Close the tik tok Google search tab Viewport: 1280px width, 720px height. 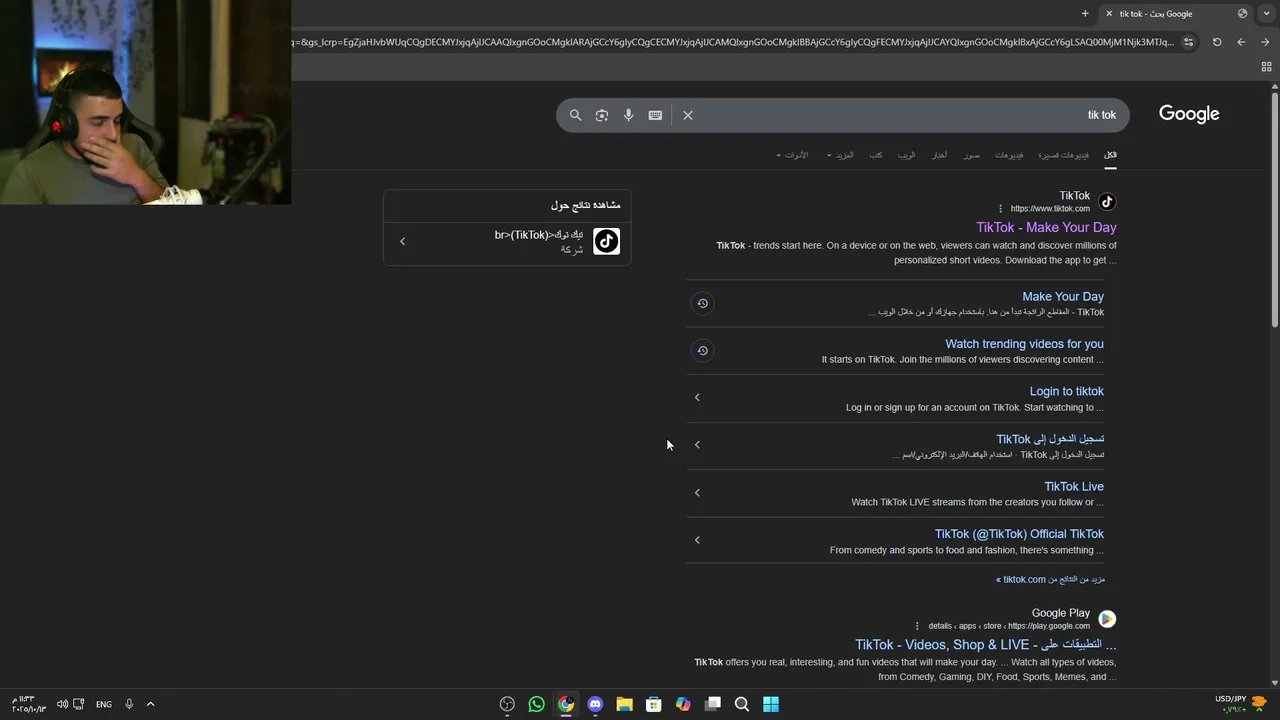point(1108,14)
